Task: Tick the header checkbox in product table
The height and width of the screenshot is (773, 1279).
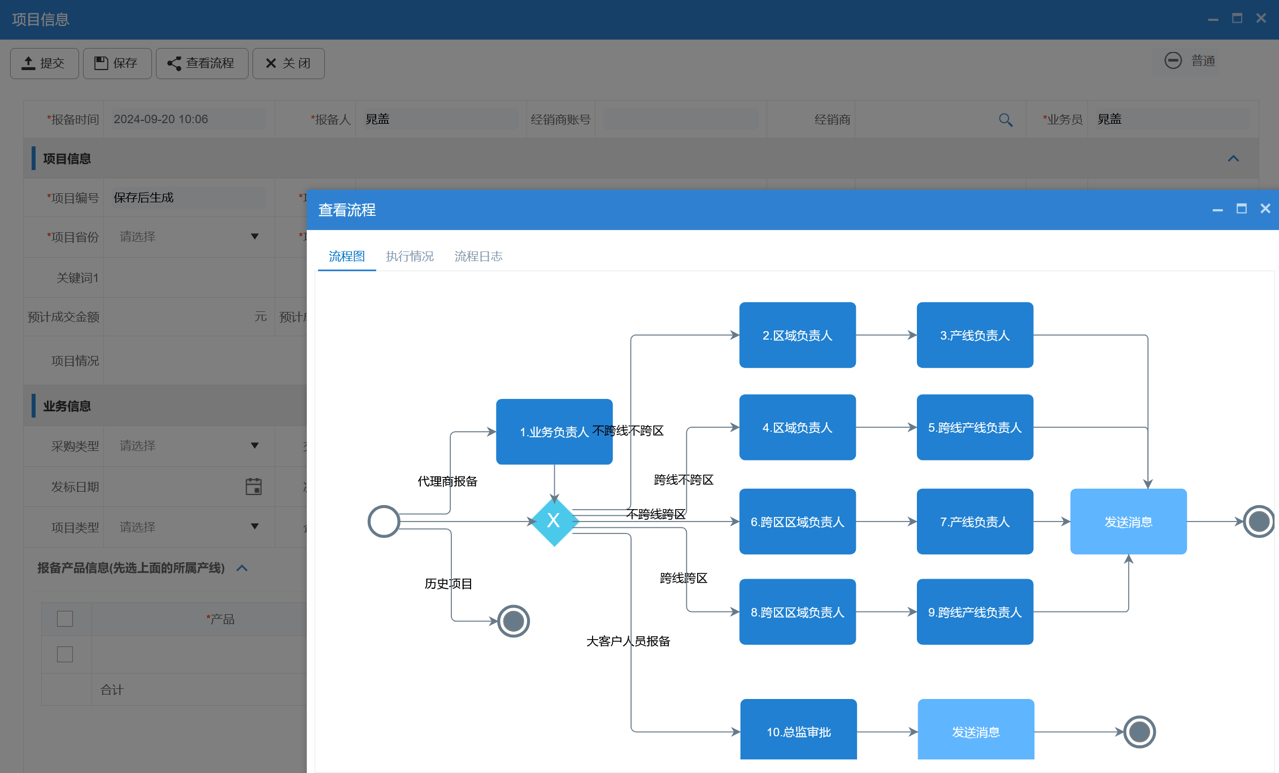Action: 65,619
